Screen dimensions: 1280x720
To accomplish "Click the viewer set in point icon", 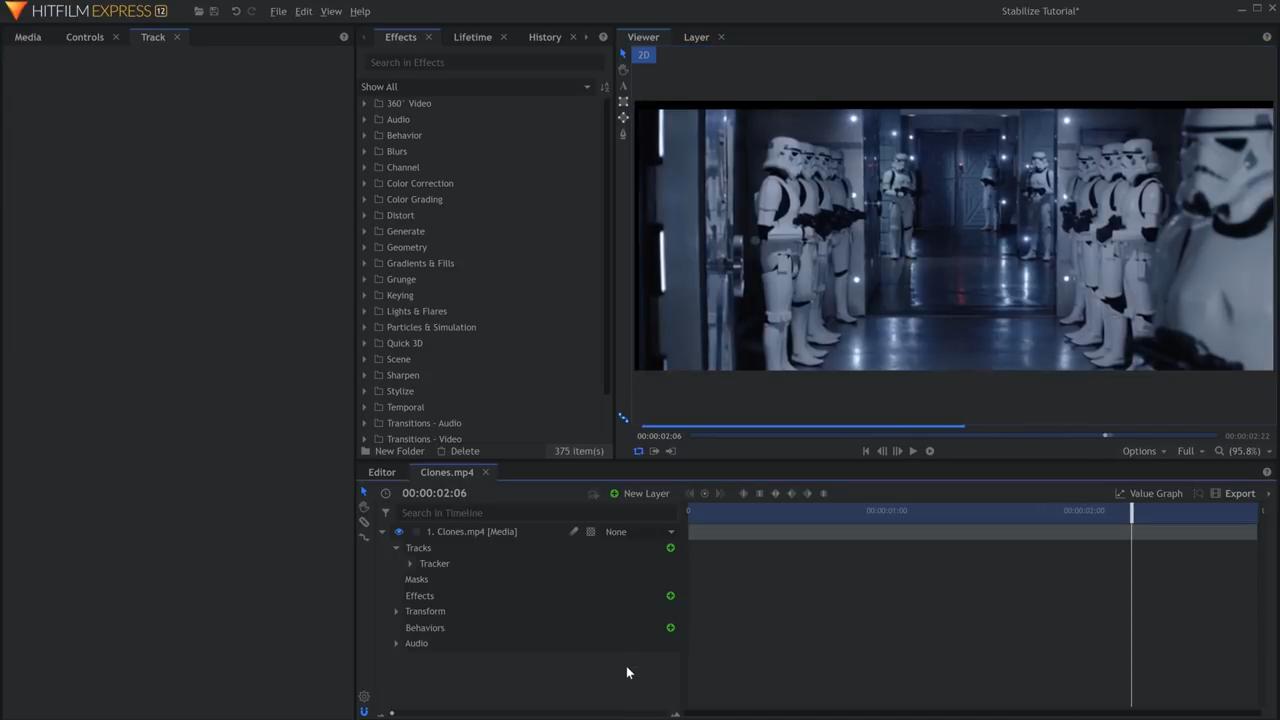I will [654, 451].
